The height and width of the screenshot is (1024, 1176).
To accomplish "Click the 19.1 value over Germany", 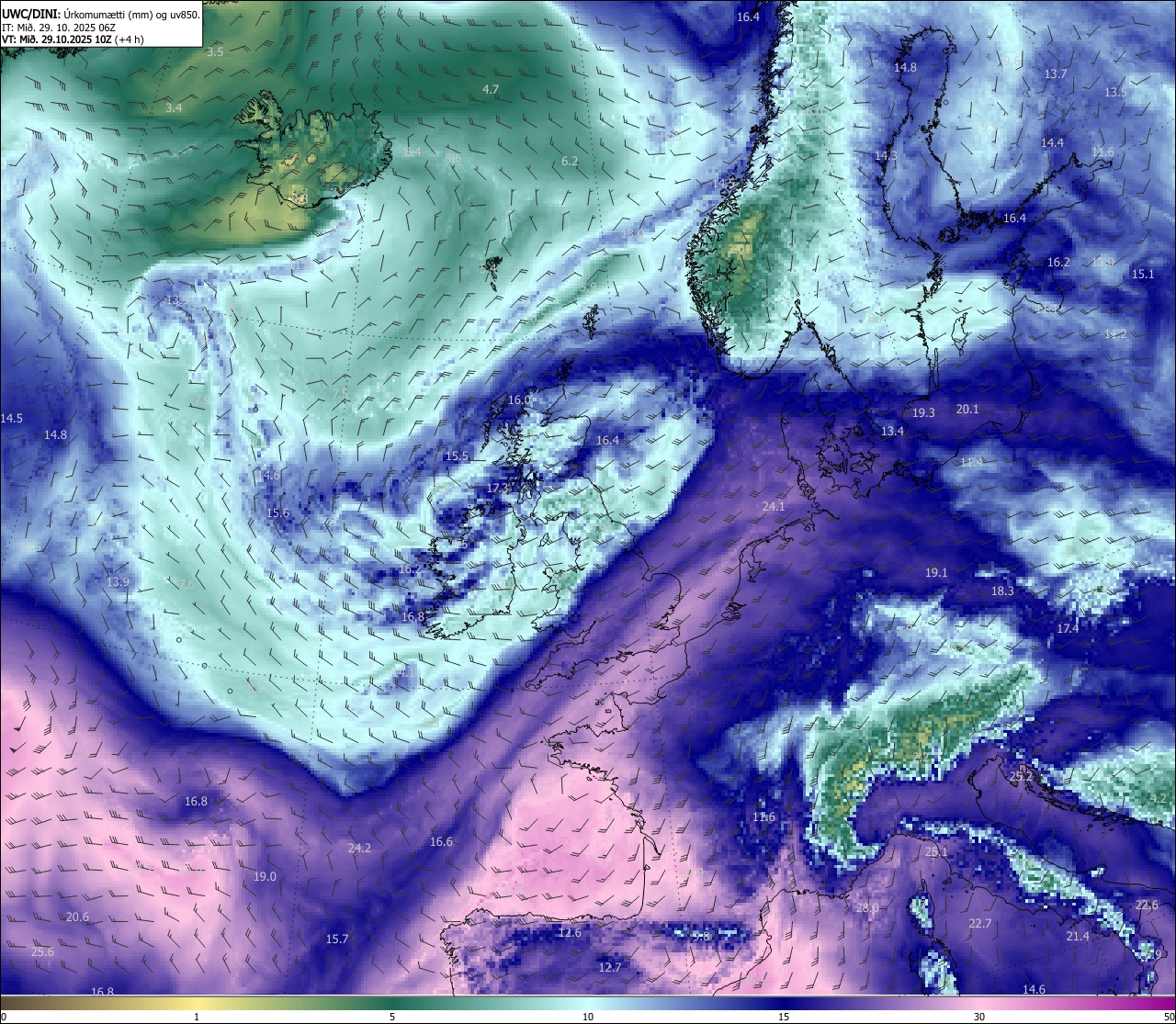I will tap(936, 573).
